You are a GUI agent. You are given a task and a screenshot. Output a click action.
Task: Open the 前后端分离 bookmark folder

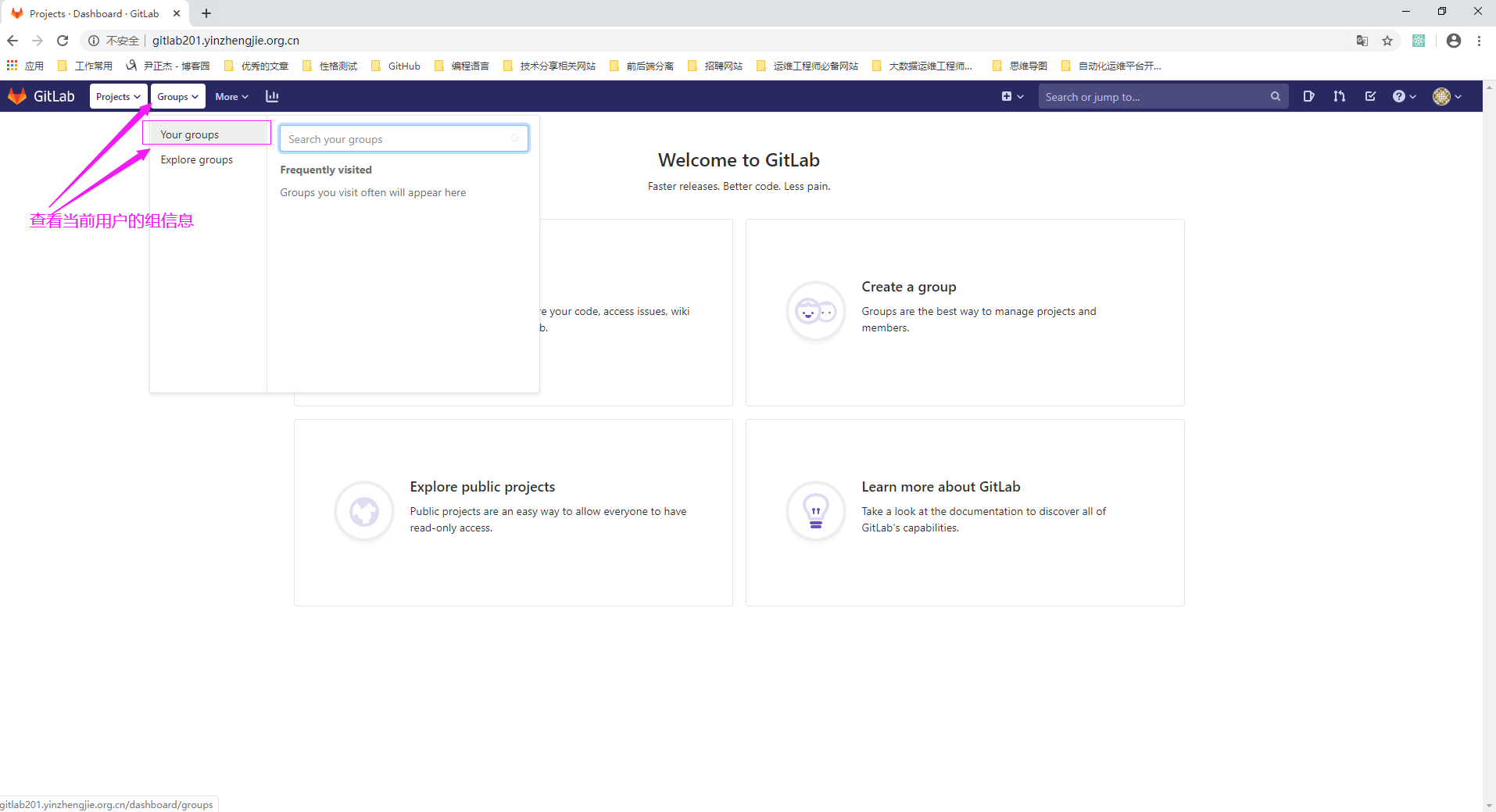click(x=642, y=66)
